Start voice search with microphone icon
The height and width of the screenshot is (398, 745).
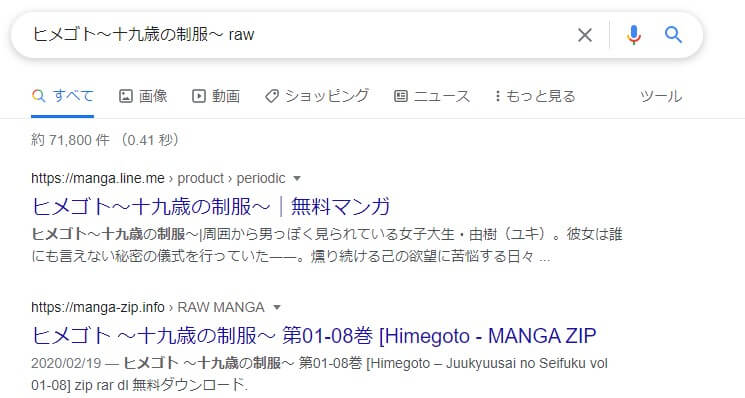pyautogui.click(x=633, y=35)
